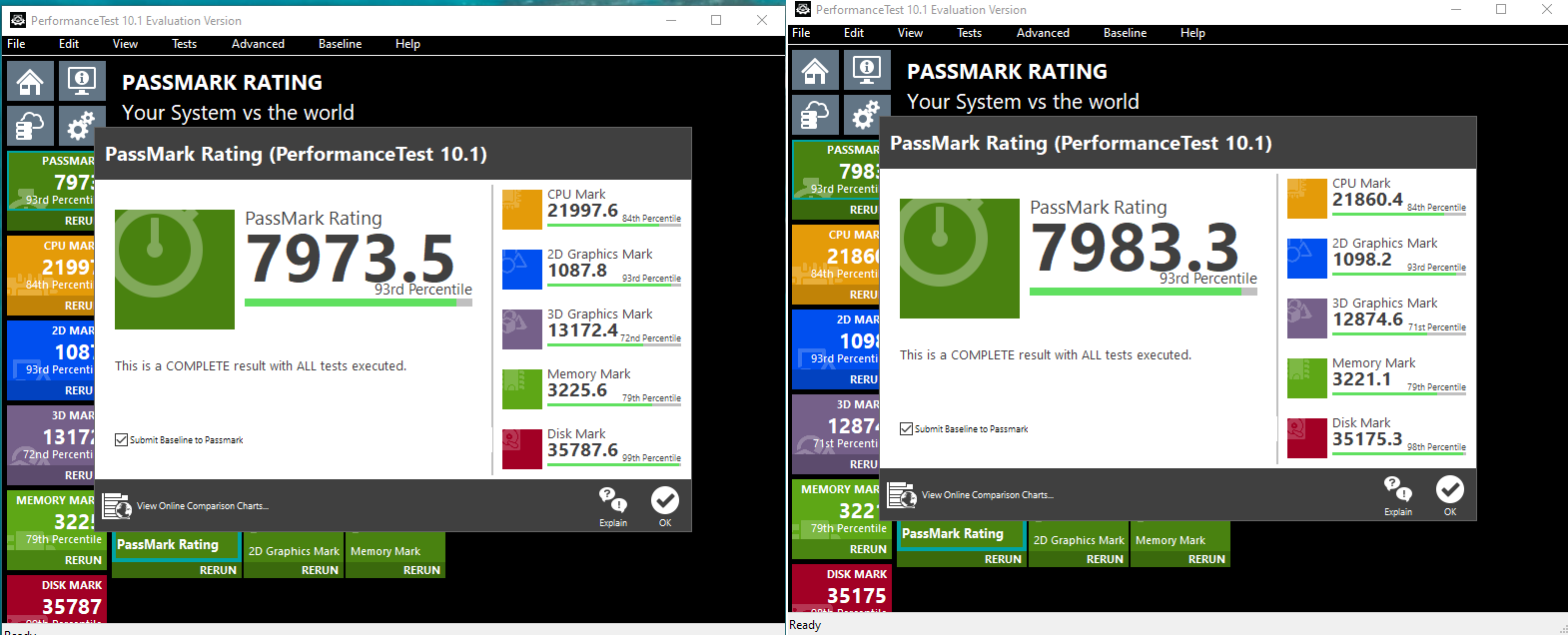Click Memory Mark green icon in left dialog
Screen dimensions: 1568x635
click(x=521, y=389)
